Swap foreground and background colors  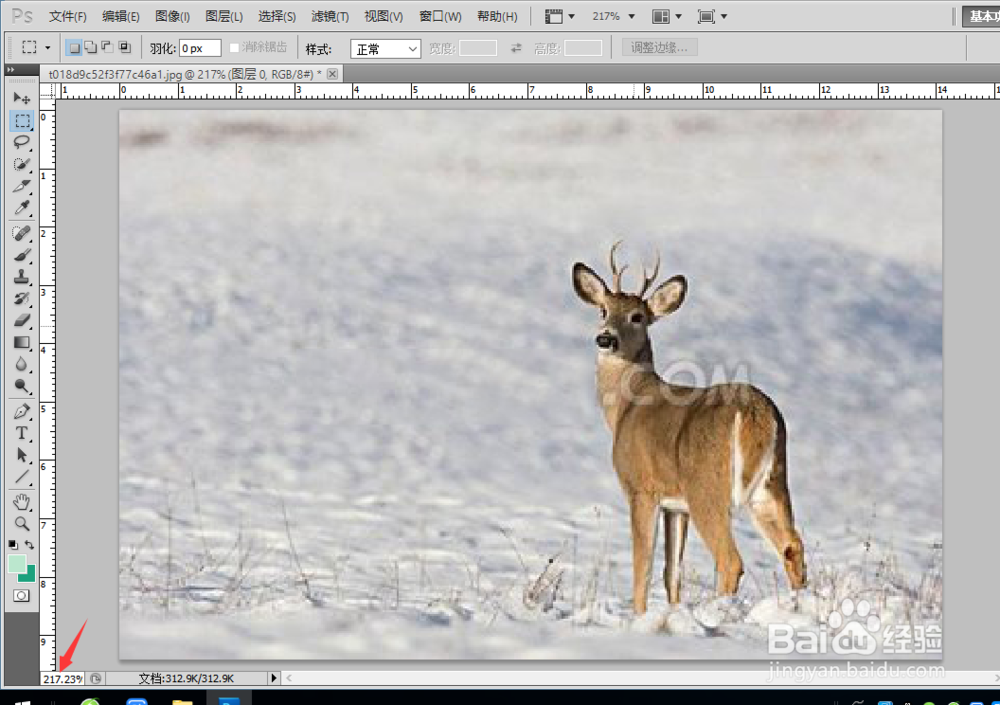(x=29, y=545)
